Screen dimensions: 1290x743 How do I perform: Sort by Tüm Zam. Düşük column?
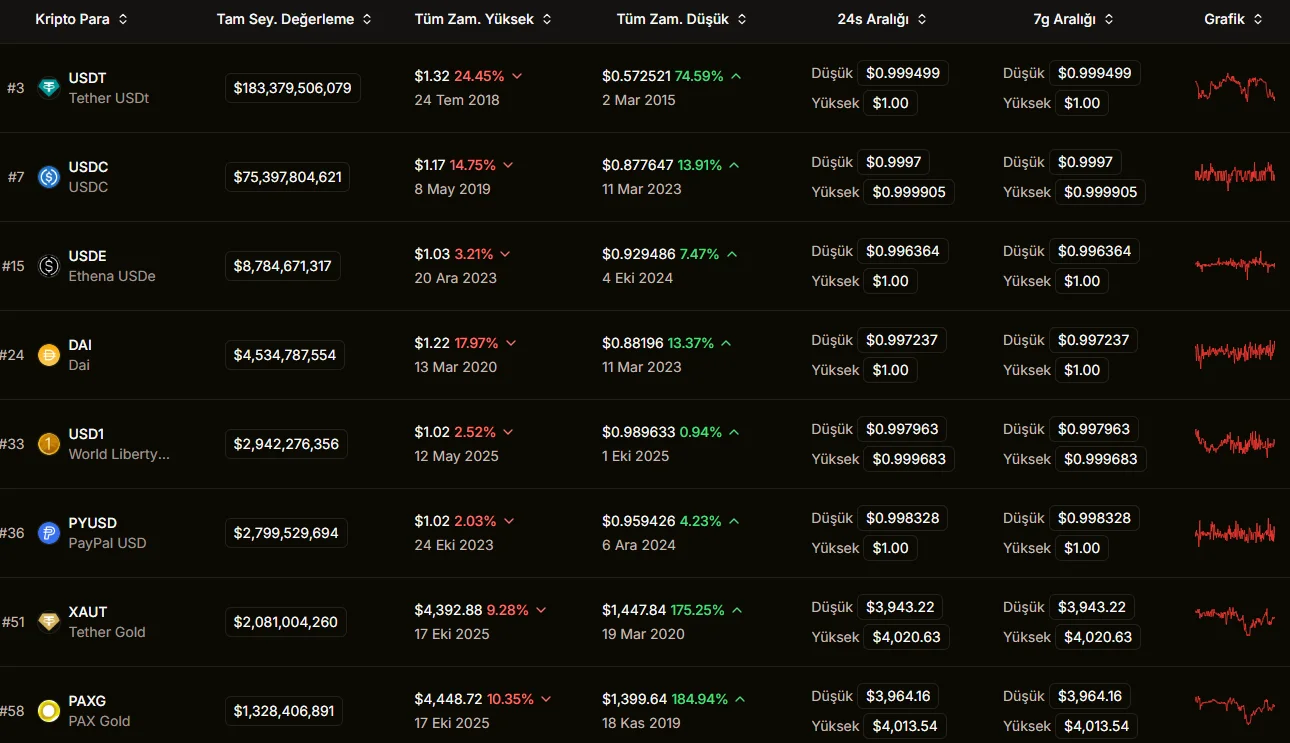(x=679, y=19)
